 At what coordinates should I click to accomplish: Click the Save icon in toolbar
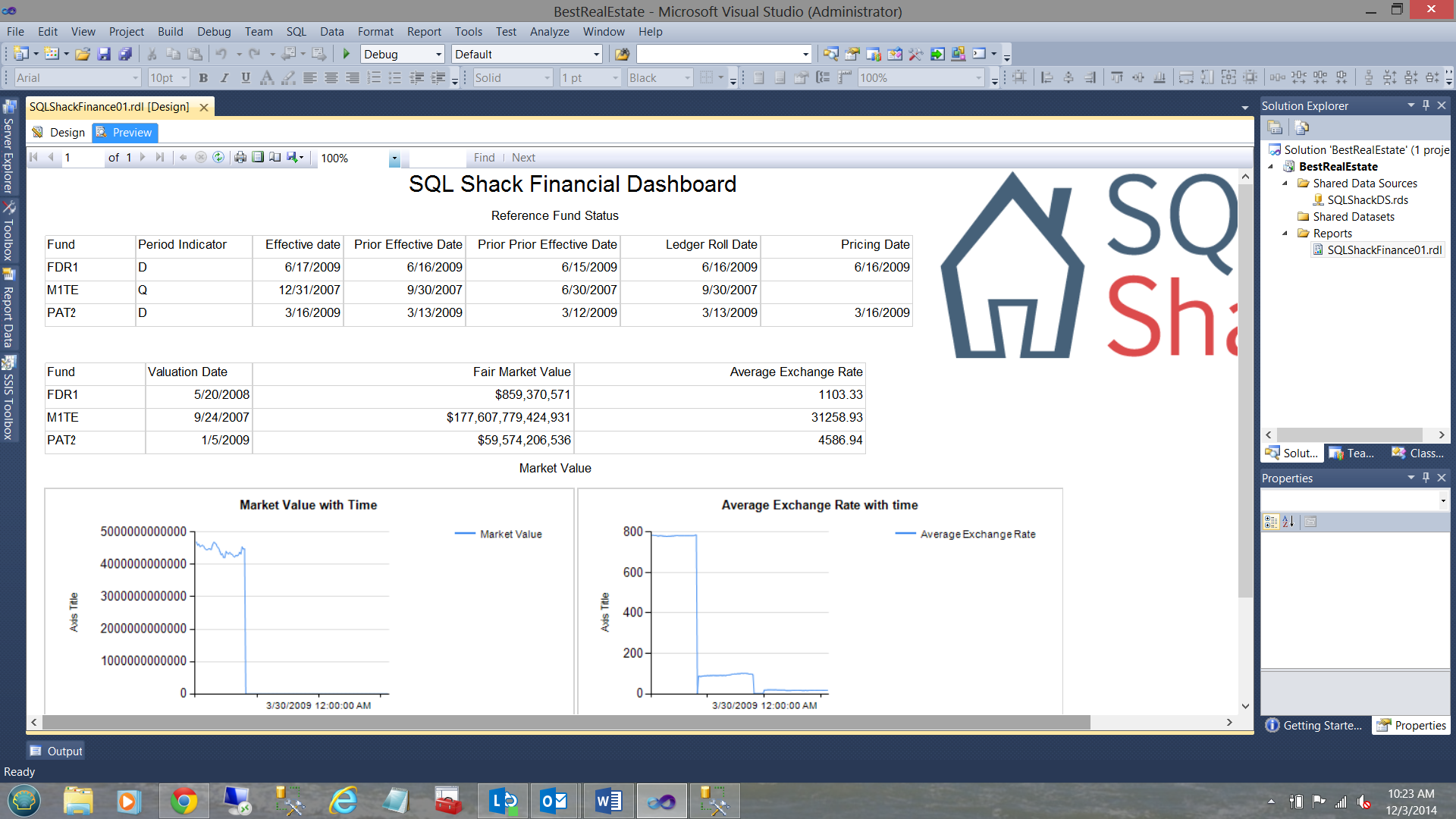click(x=104, y=54)
